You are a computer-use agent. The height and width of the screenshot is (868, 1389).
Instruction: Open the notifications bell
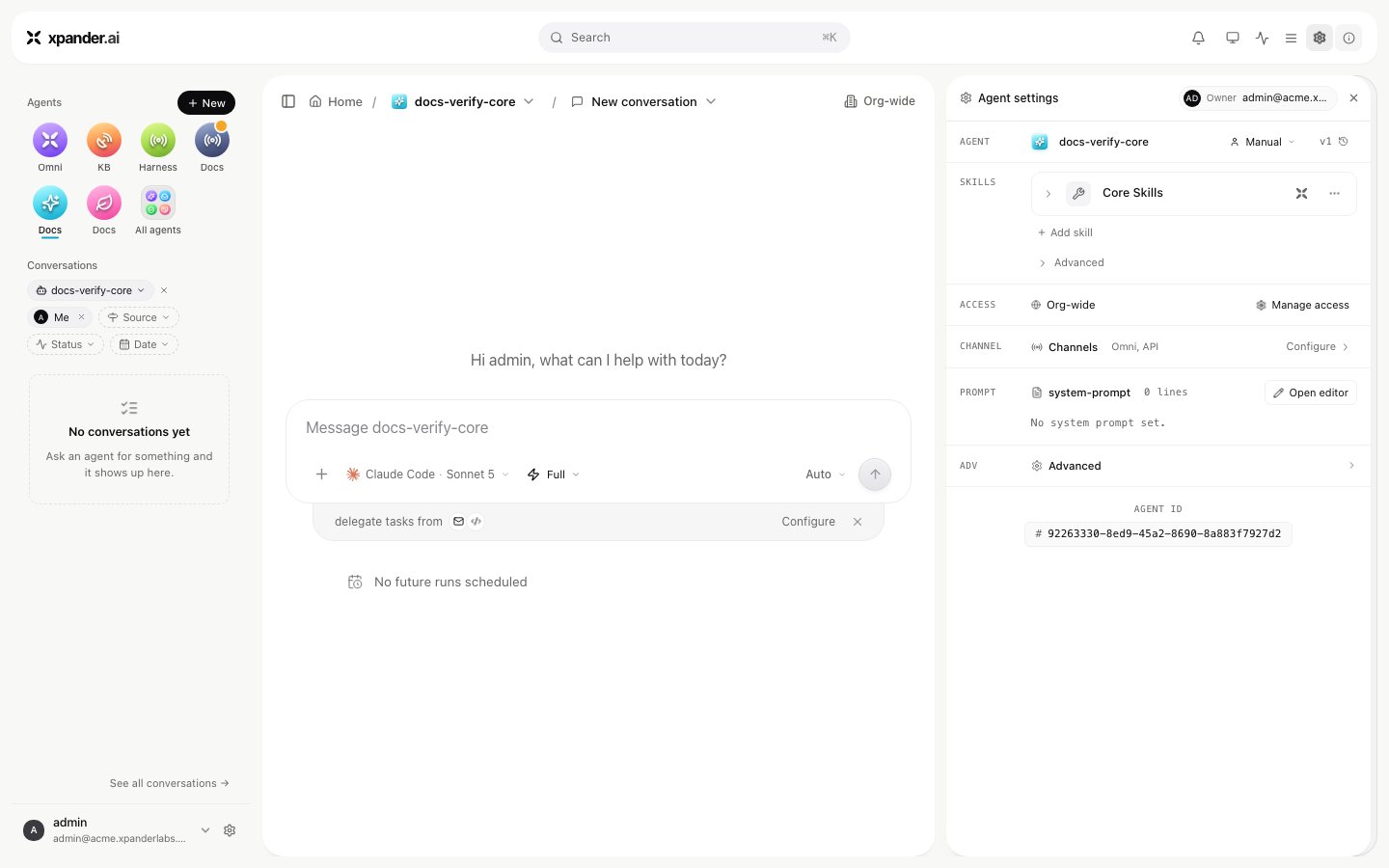tap(1198, 38)
